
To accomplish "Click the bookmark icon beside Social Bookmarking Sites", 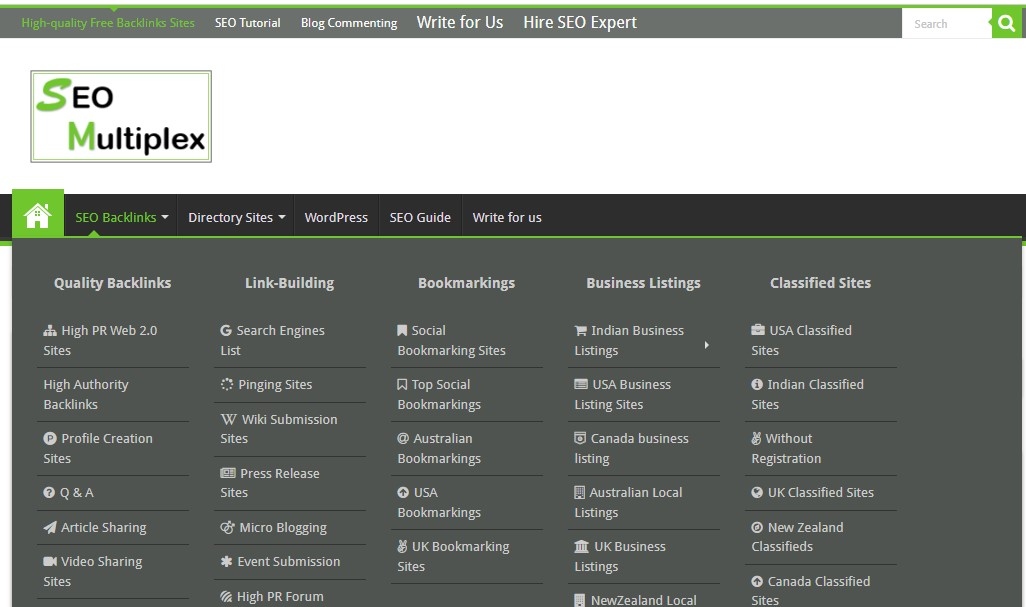I will pos(402,330).
